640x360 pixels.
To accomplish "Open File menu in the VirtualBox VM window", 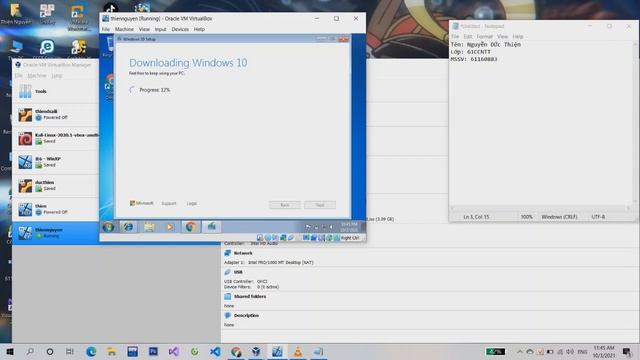I will [106, 29].
